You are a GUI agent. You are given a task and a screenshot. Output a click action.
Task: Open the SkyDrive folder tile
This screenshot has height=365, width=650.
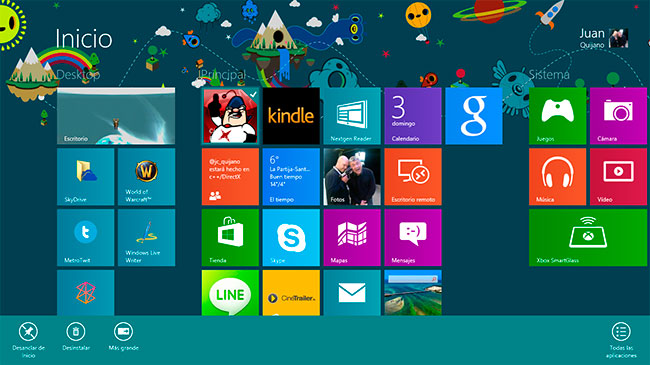coord(85,177)
